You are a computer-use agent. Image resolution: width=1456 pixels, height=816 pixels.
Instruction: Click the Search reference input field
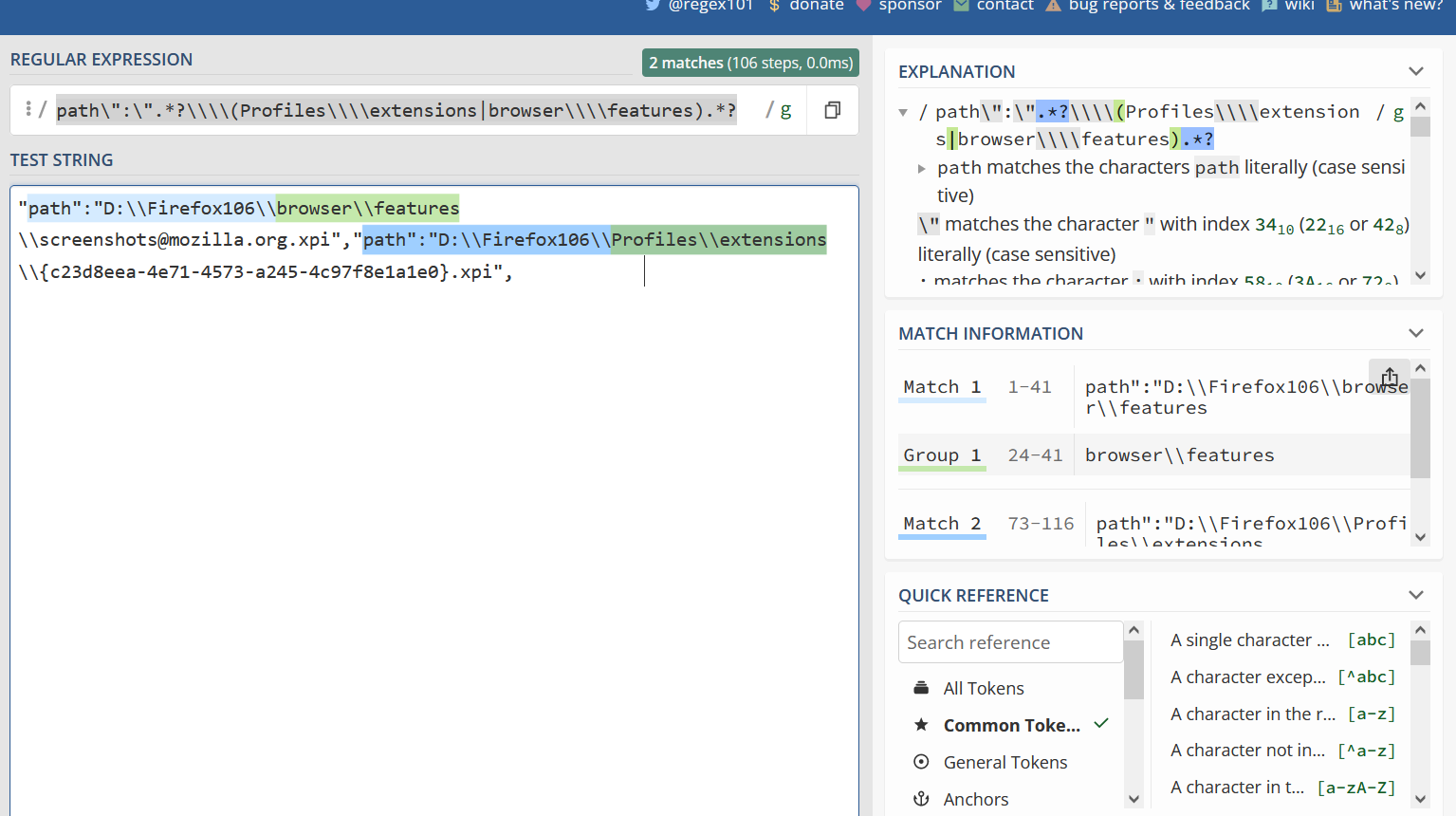pos(1009,641)
